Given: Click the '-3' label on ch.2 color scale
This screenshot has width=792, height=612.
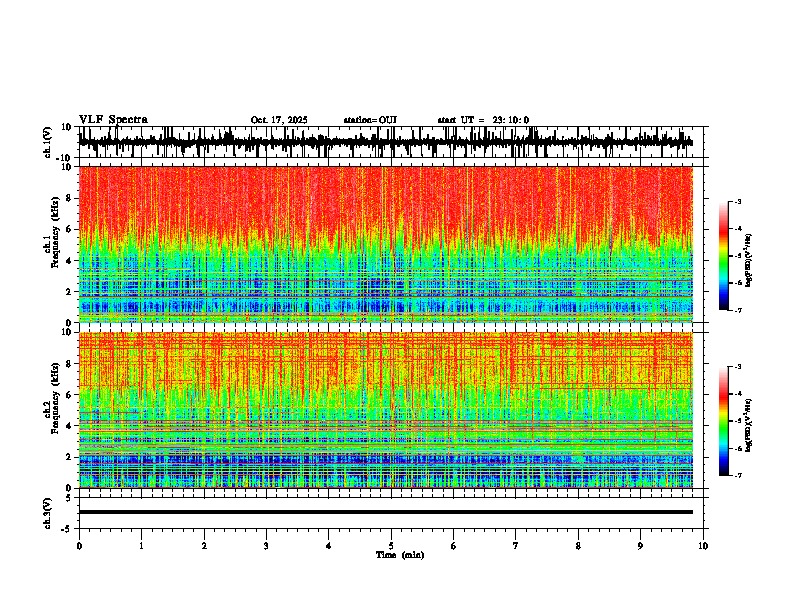Looking at the screenshot, I should pos(737,367).
